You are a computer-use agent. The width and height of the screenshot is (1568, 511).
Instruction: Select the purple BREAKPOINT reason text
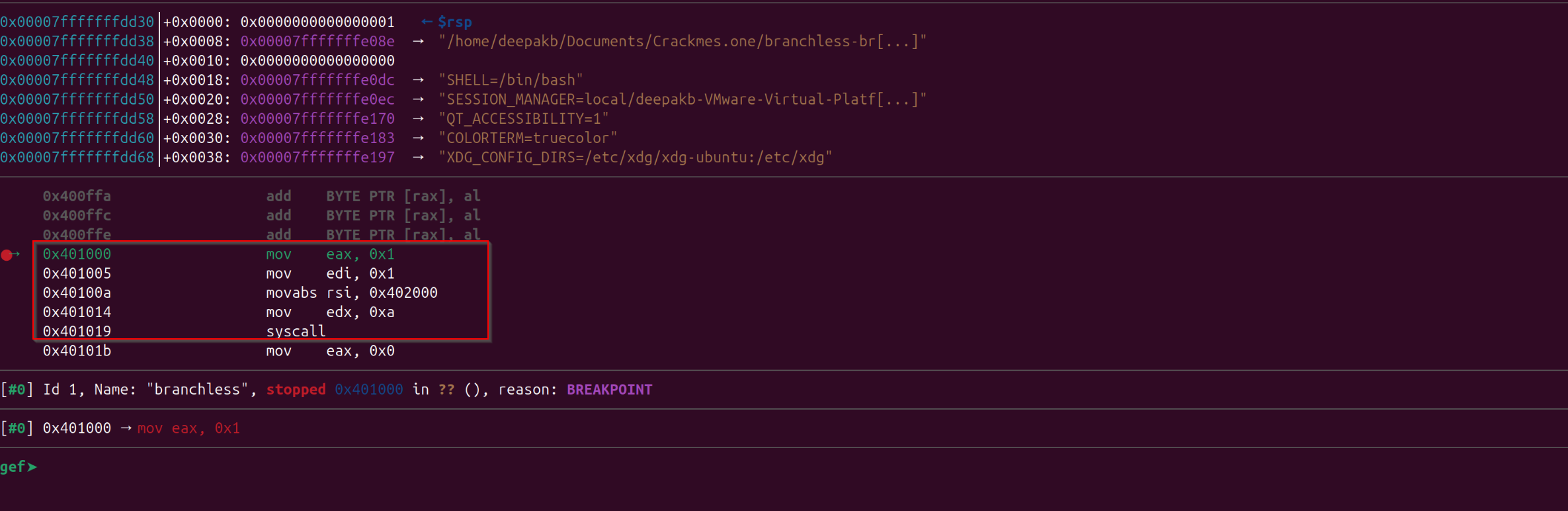click(609, 390)
